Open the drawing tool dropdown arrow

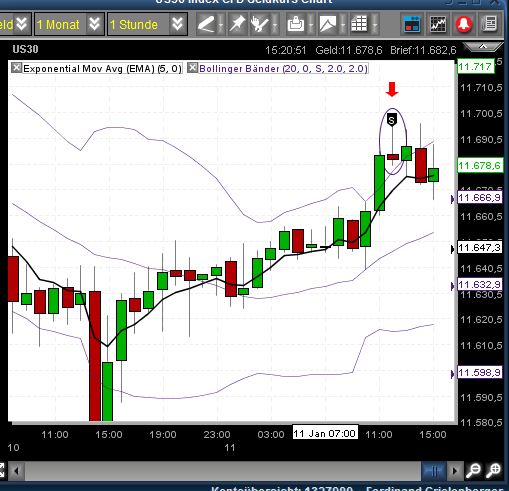tap(221, 25)
